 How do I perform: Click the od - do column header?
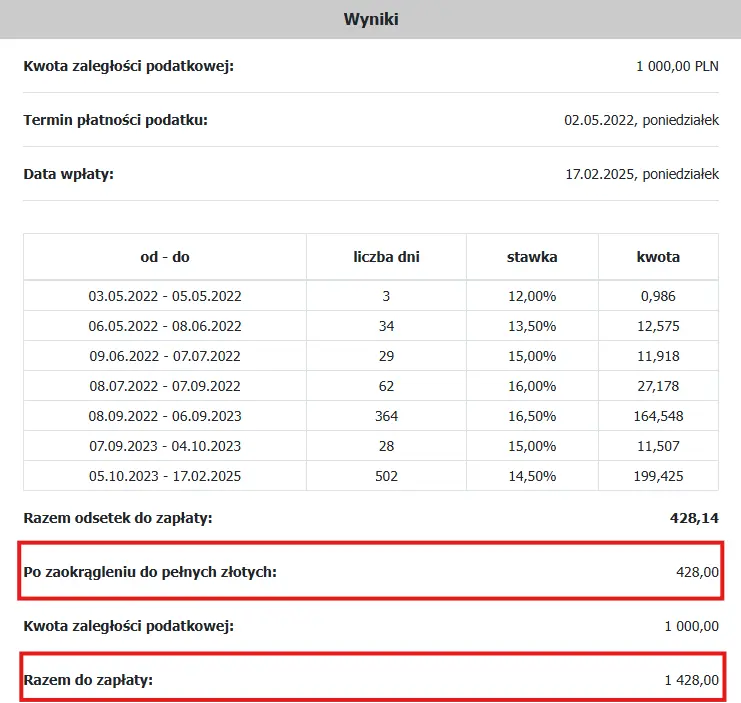165,257
